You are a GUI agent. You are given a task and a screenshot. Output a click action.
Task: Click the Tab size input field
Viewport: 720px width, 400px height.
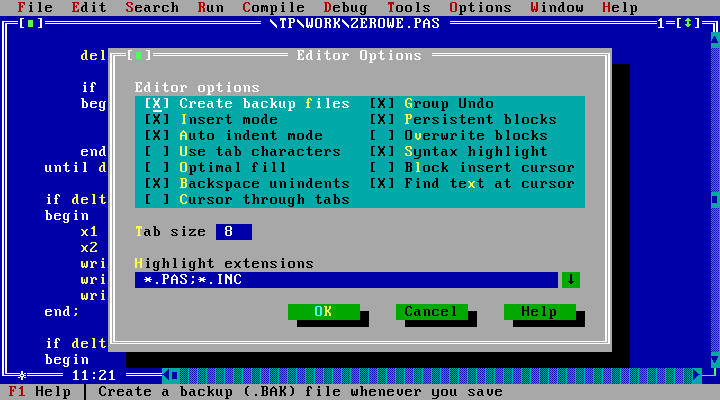(x=233, y=232)
